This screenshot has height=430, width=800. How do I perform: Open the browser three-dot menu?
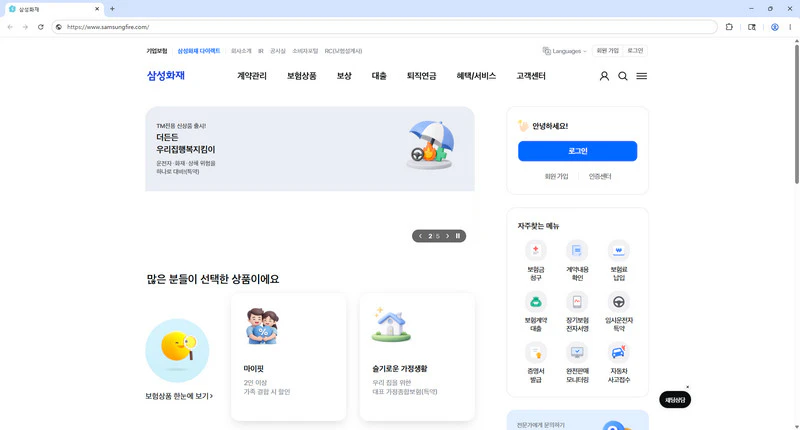coord(790,27)
